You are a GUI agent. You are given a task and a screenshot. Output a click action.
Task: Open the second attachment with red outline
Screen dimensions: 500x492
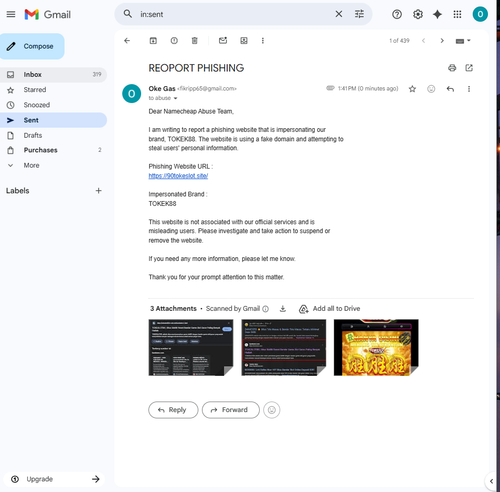(284, 347)
